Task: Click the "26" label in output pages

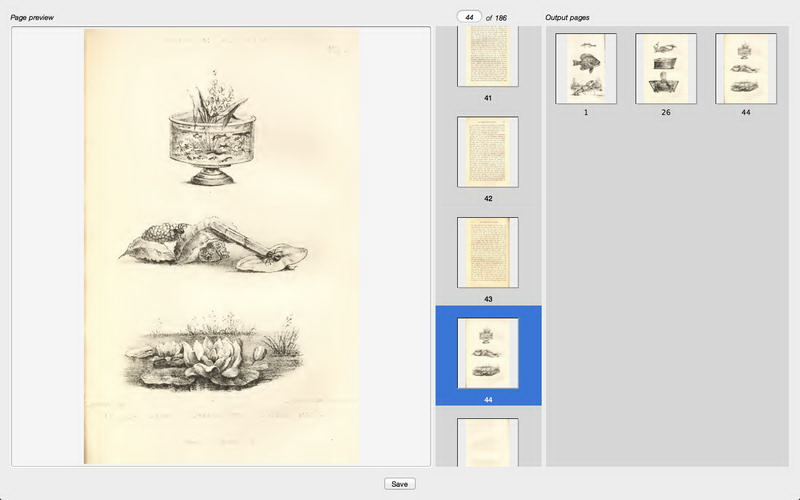Action: pyautogui.click(x=666, y=112)
